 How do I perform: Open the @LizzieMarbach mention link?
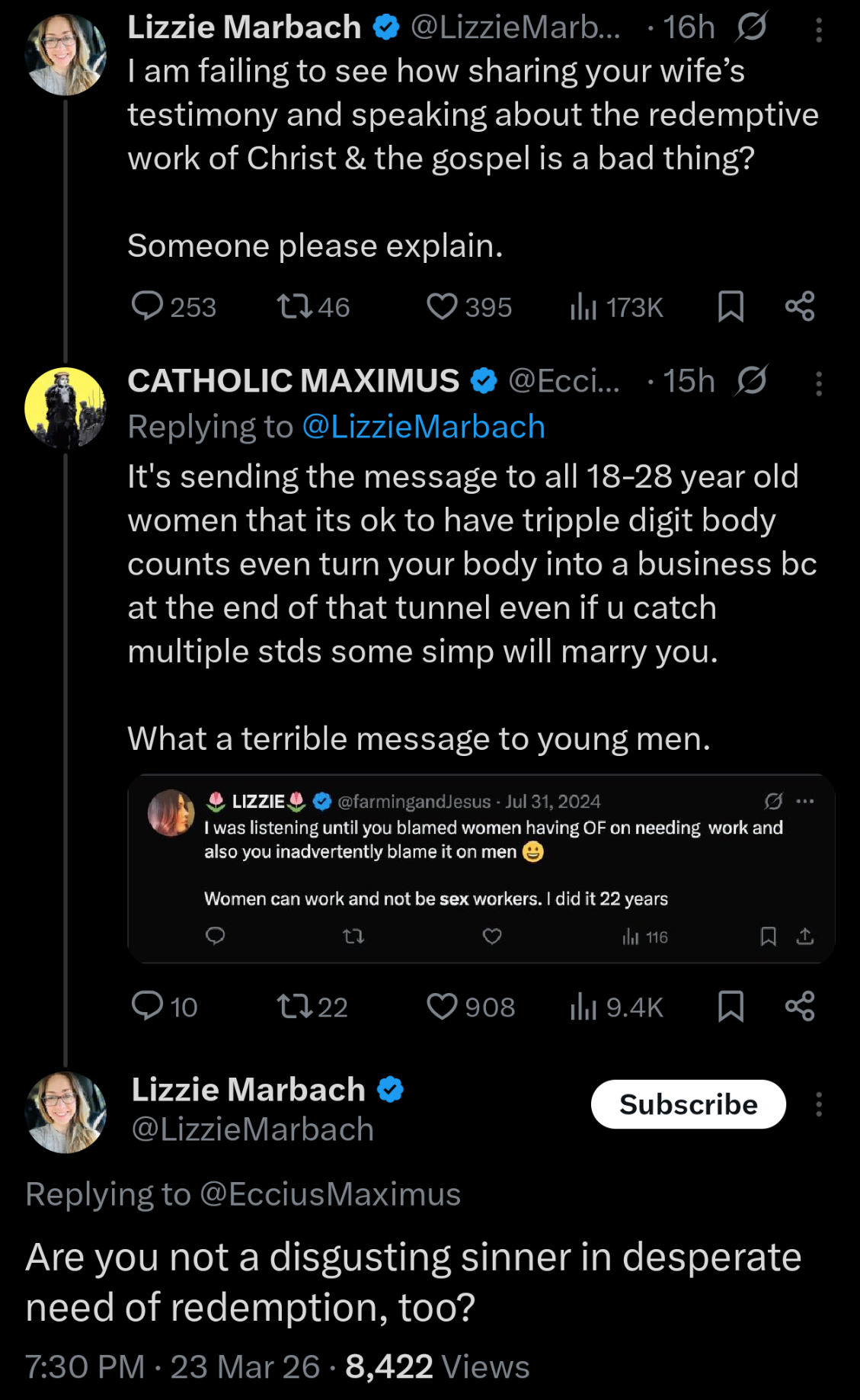pos(424,427)
